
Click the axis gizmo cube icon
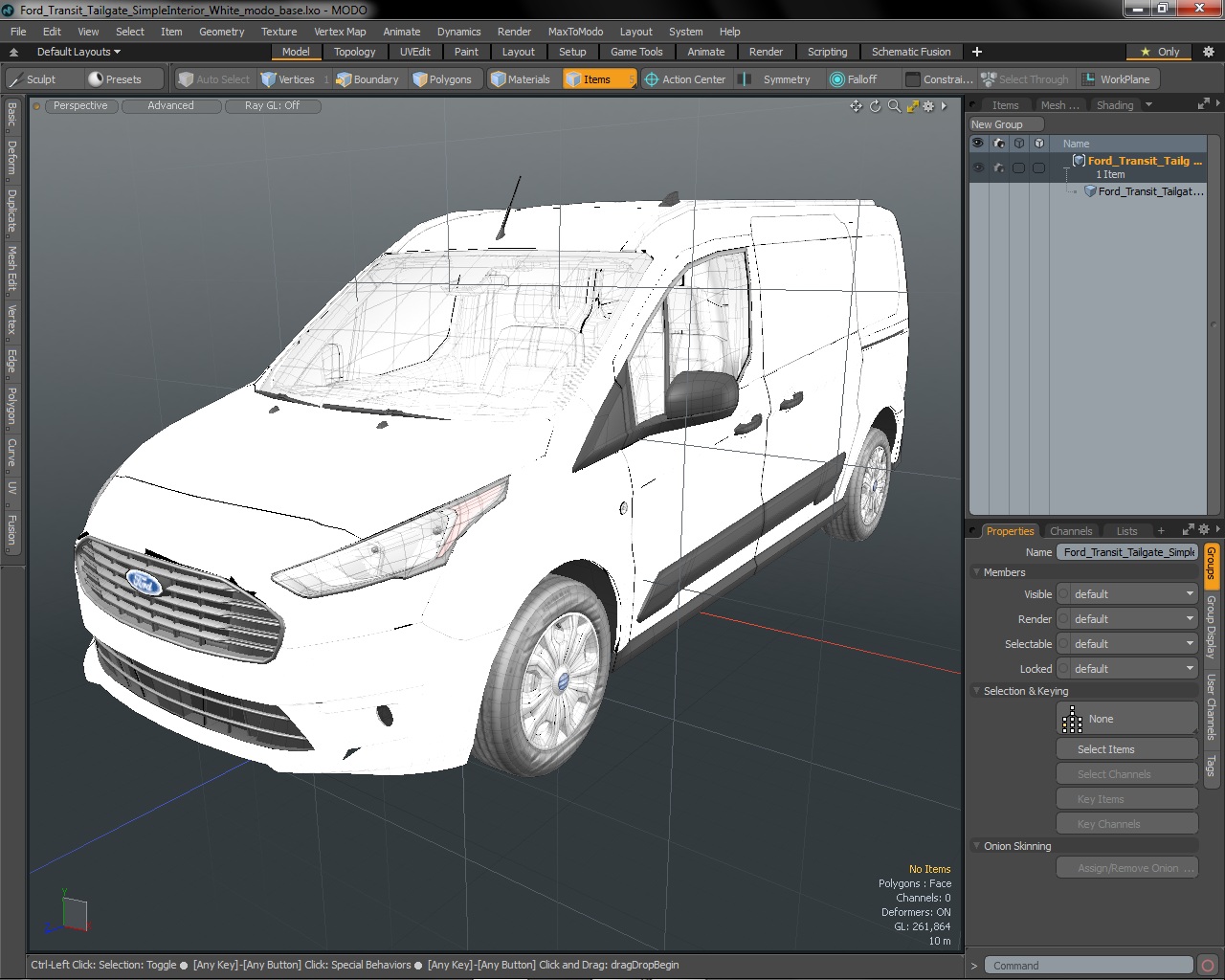[73, 913]
